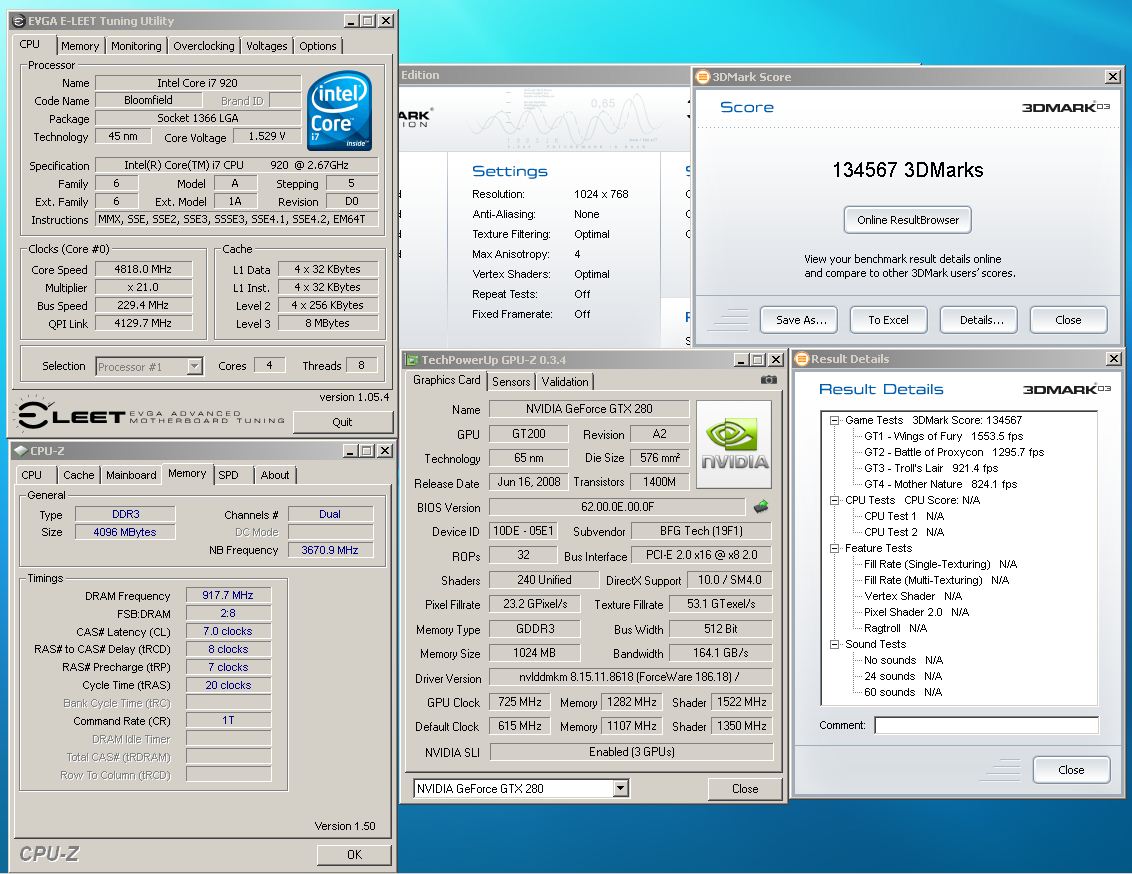Click OK in CPU-Z window
This screenshot has height=874, width=1132.
354,855
